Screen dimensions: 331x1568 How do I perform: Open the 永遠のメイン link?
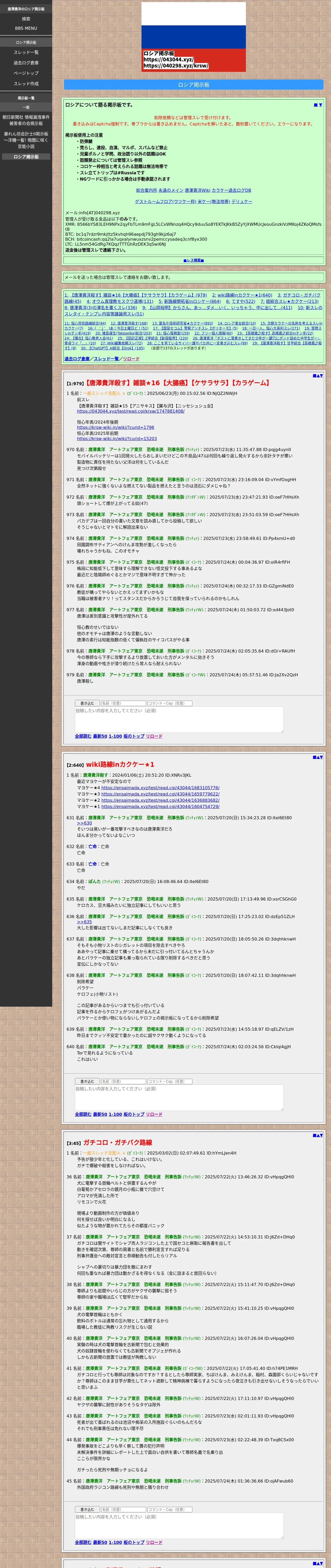pos(171,191)
